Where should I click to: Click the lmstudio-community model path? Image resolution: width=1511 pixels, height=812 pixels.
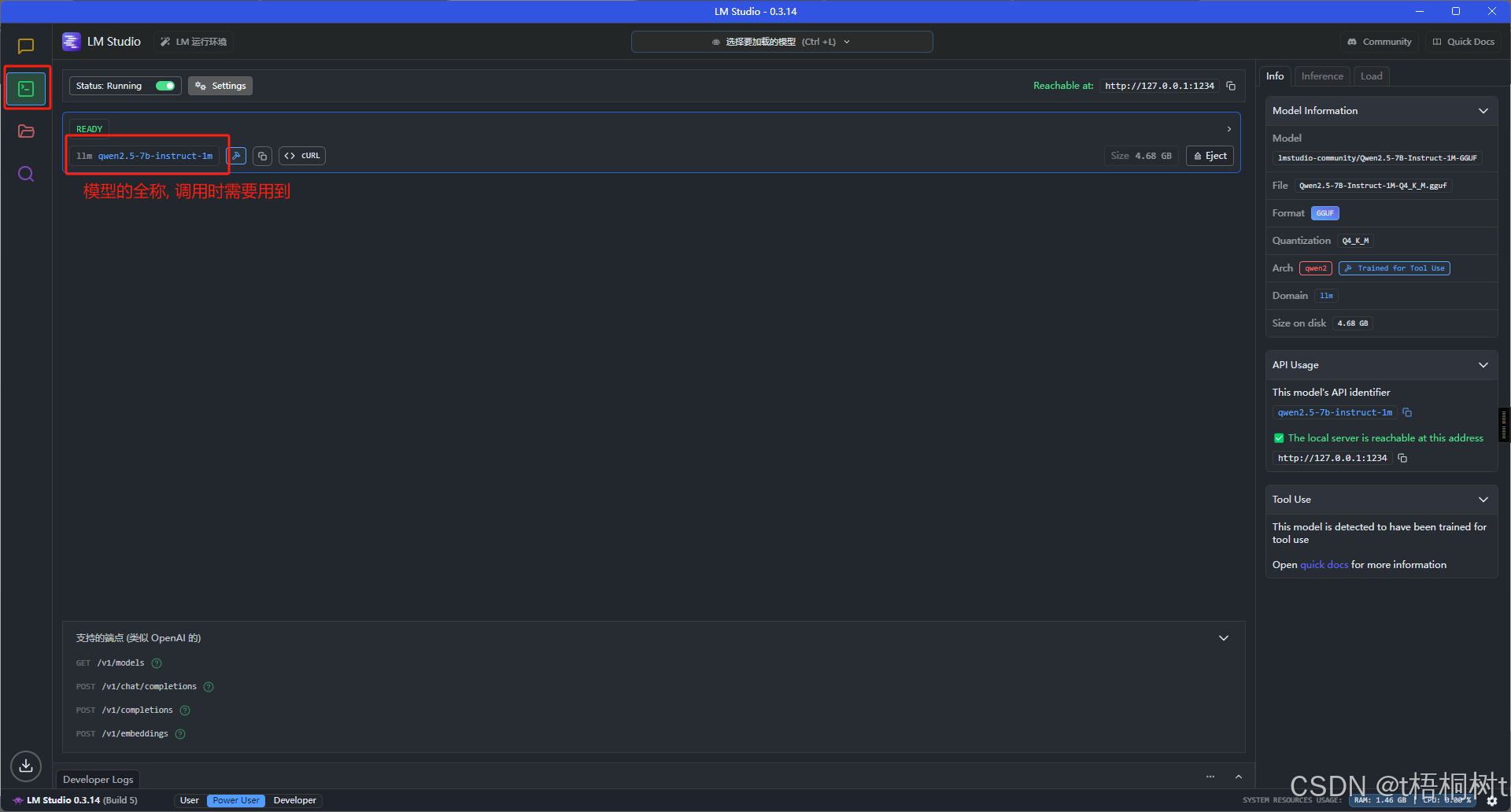(x=1377, y=158)
